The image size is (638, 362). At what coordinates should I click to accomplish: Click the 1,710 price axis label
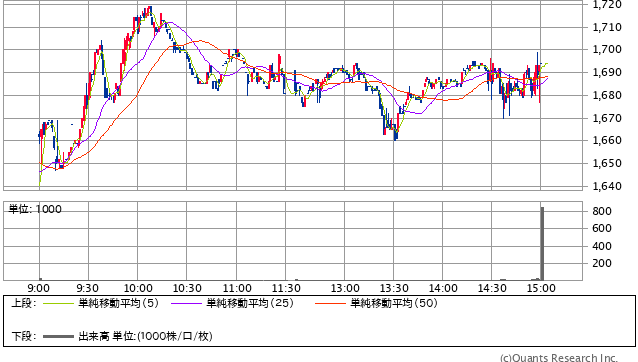pyautogui.click(x=607, y=27)
